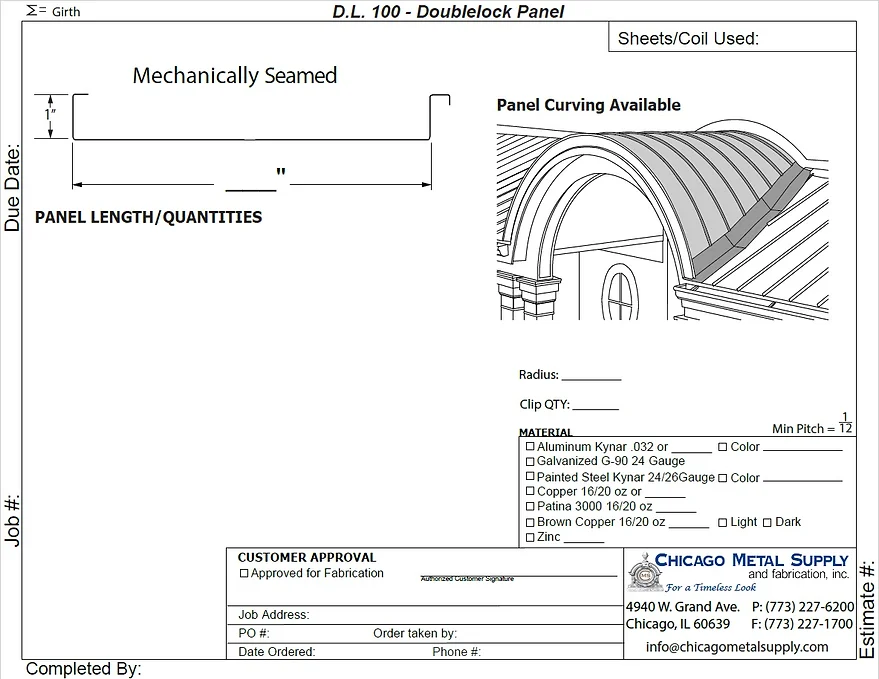Screen dimensions: 879x679
Task: Click the Estimate # label
Action: (867, 609)
